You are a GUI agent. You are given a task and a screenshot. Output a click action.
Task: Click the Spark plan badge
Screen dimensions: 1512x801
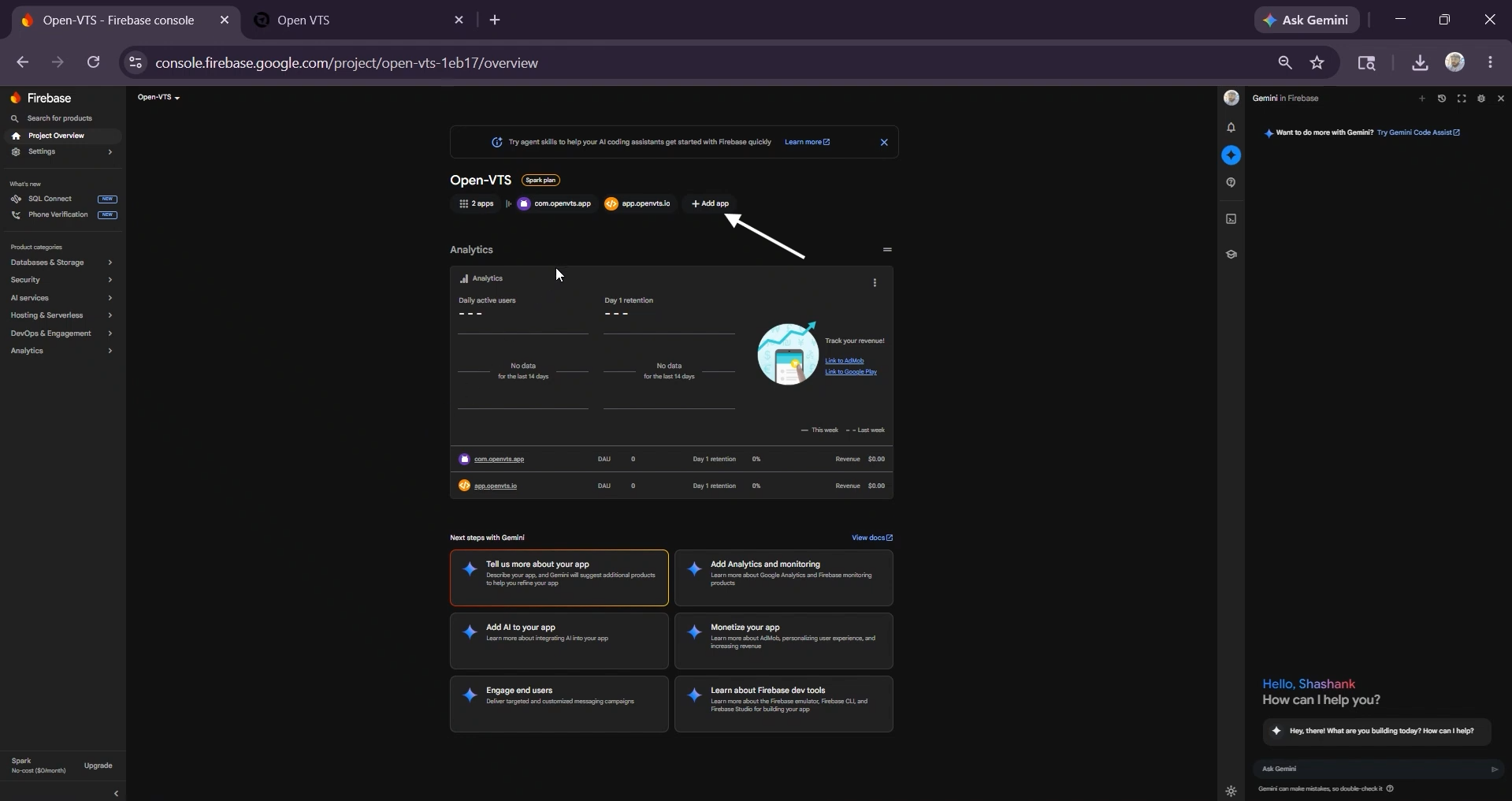(x=541, y=181)
